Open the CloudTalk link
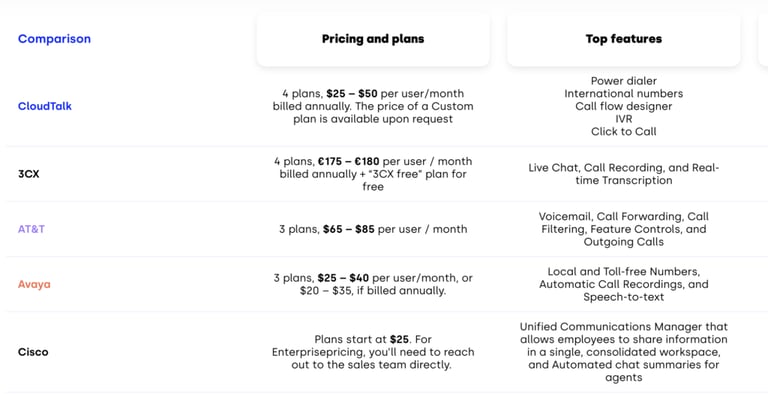The height and width of the screenshot is (394, 768). tap(45, 106)
